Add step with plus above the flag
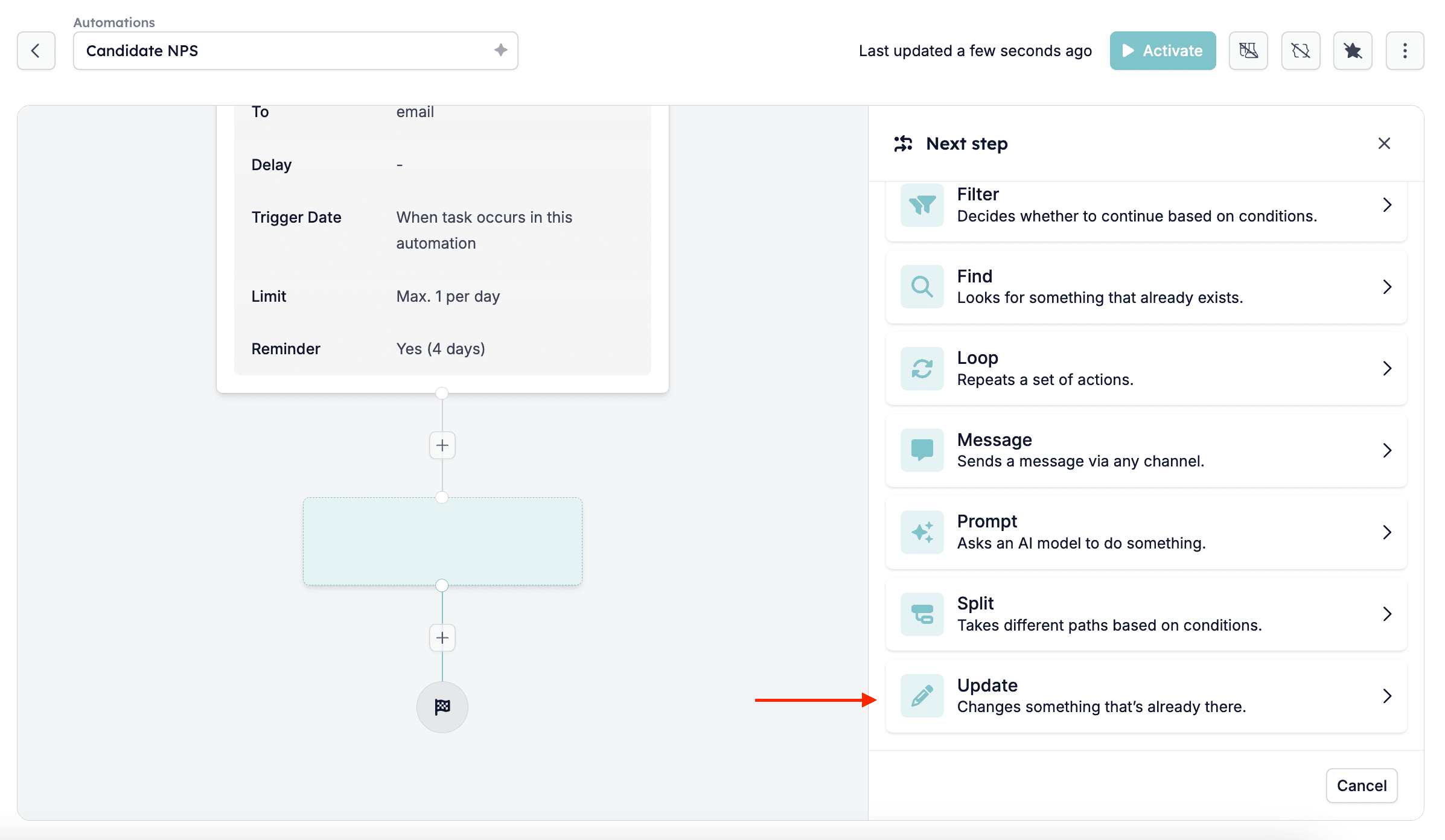This screenshot has height=840, width=1445. (442, 638)
